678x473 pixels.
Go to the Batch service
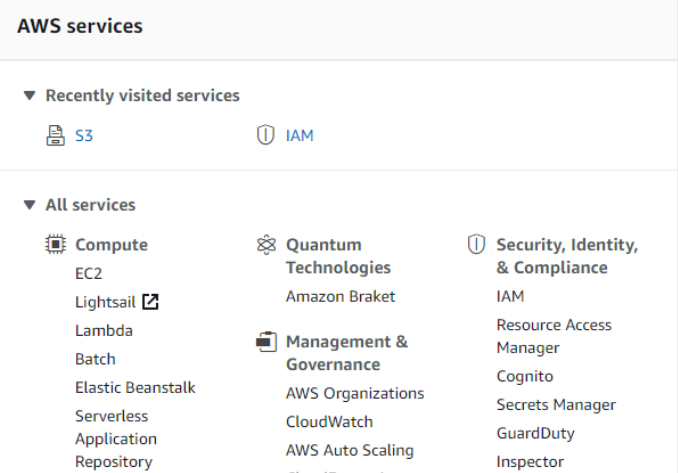[x=95, y=359]
